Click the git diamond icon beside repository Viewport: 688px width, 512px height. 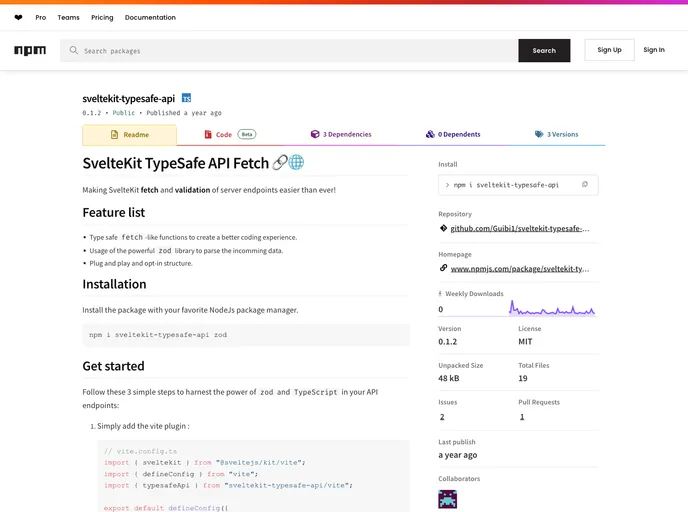(x=443, y=228)
